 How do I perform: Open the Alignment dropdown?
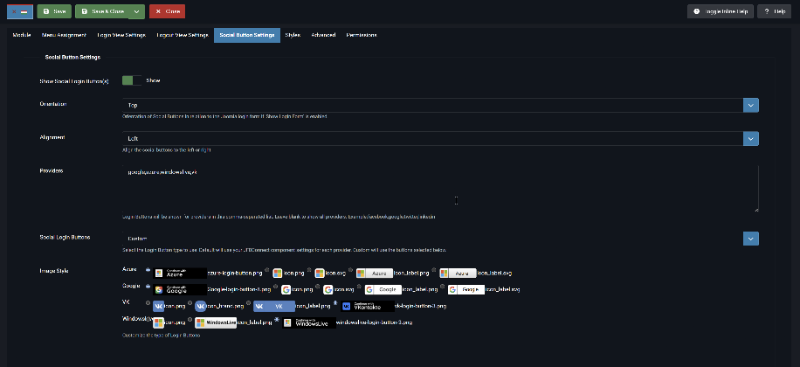(440, 138)
